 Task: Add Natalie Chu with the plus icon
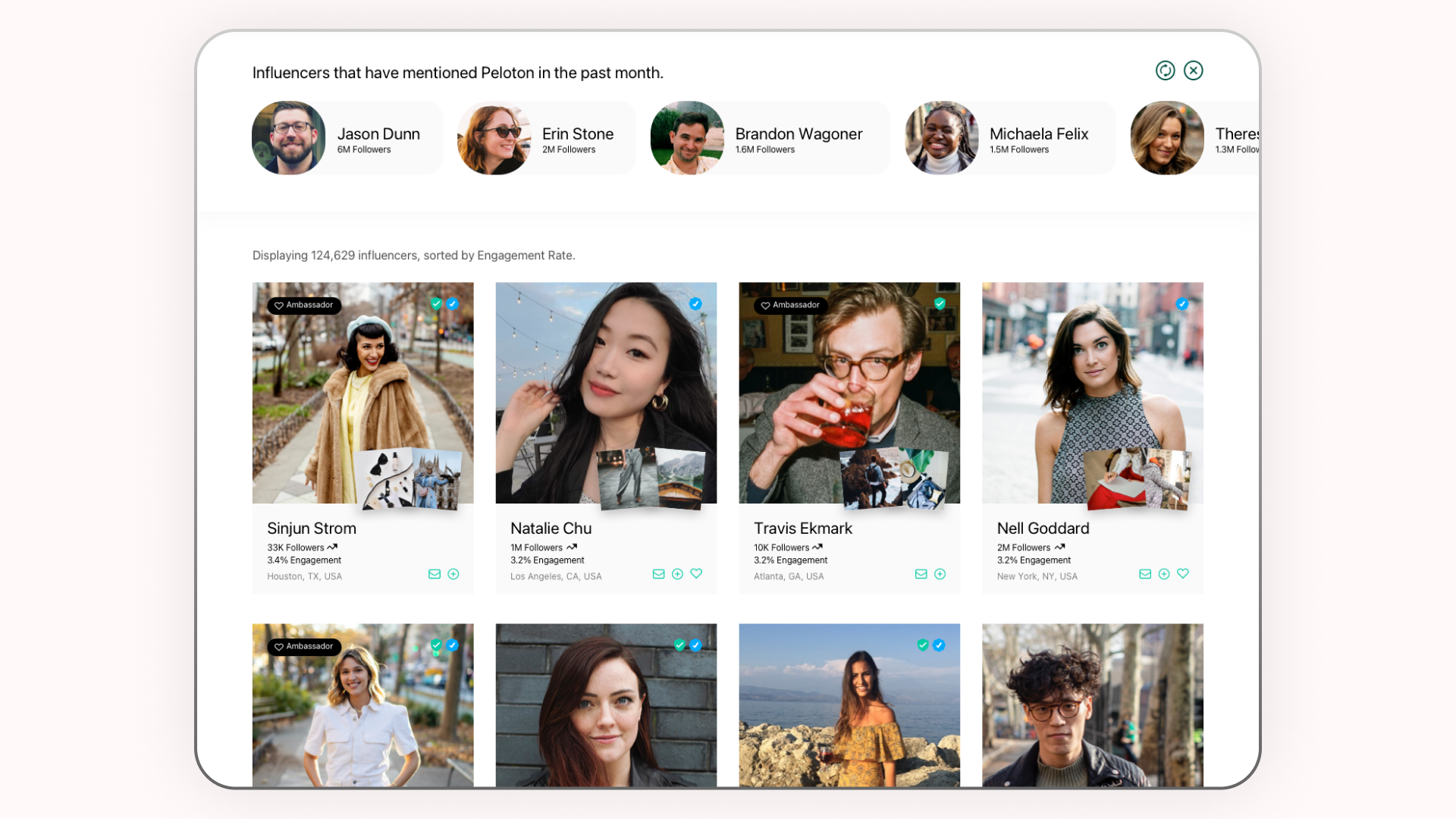(677, 574)
